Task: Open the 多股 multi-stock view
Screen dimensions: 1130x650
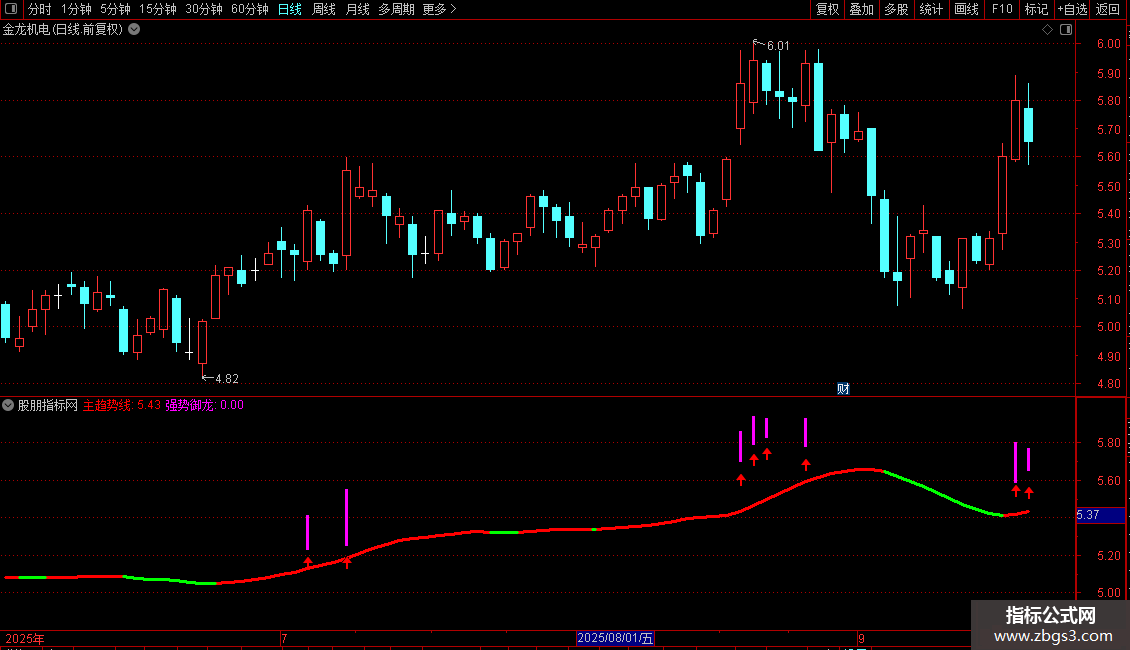Action: pos(896,9)
